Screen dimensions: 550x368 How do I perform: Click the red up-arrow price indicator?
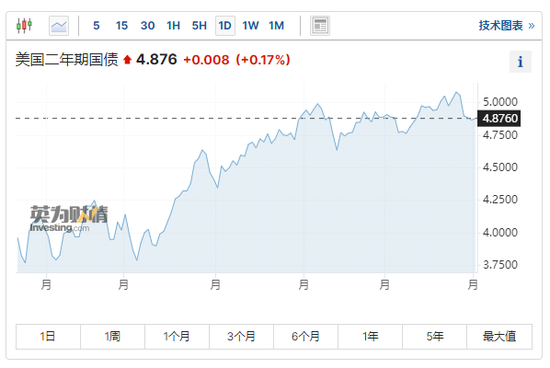[127, 60]
